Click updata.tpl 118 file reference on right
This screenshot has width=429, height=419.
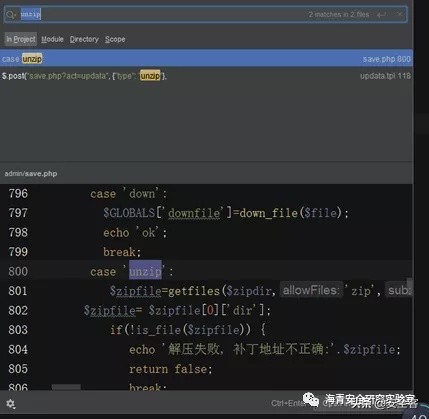pos(385,76)
